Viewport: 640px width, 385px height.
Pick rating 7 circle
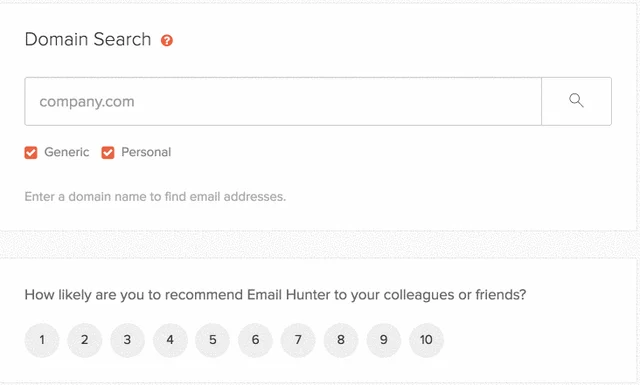pos(298,340)
